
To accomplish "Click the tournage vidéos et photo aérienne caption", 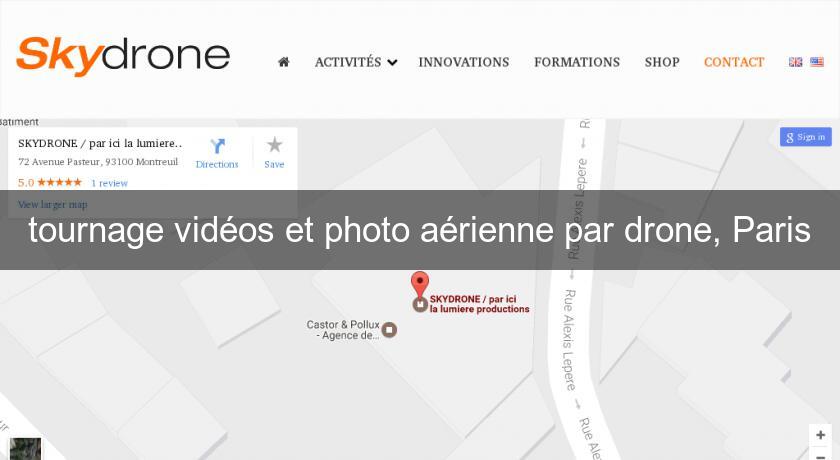I will (x=420, y=230).
